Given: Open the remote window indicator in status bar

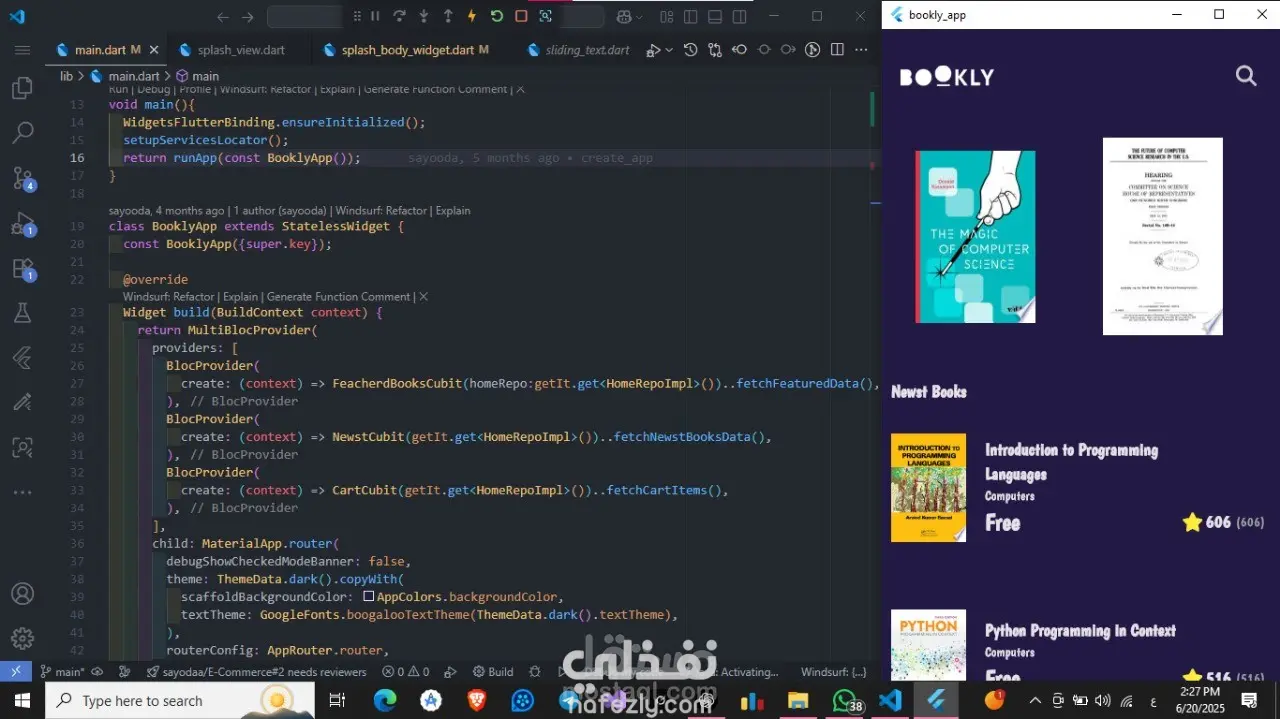Looking at the screenshot, I should (x=16, y=672).
